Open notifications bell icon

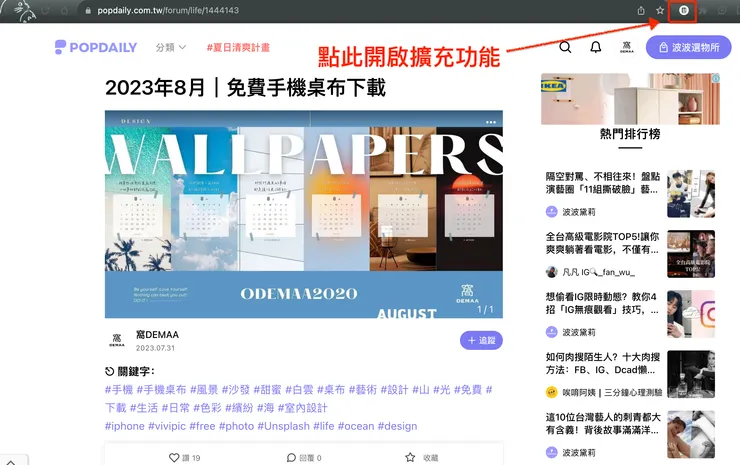(x=596, y=47)
